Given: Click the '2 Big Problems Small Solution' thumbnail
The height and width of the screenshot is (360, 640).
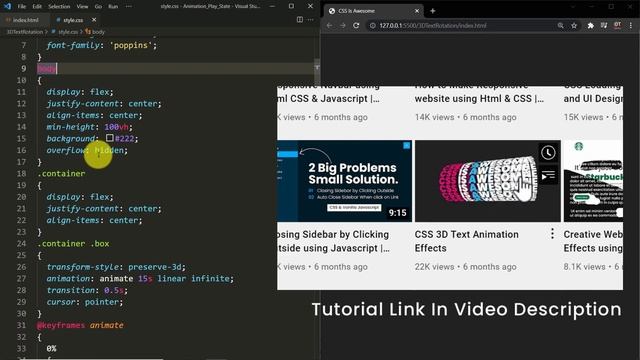Looking at the screenshot, I should [344, 181].
